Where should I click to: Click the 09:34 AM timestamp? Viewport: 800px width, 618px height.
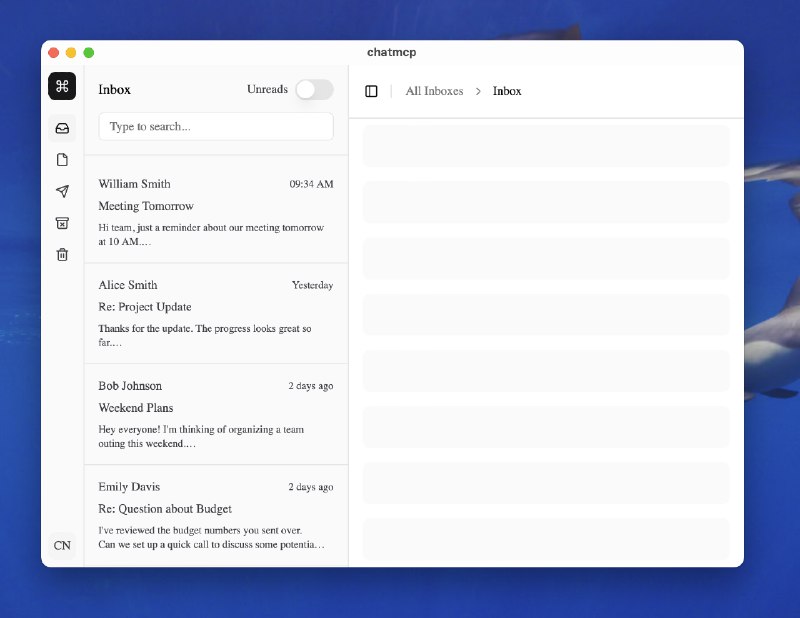click(311, 184)
